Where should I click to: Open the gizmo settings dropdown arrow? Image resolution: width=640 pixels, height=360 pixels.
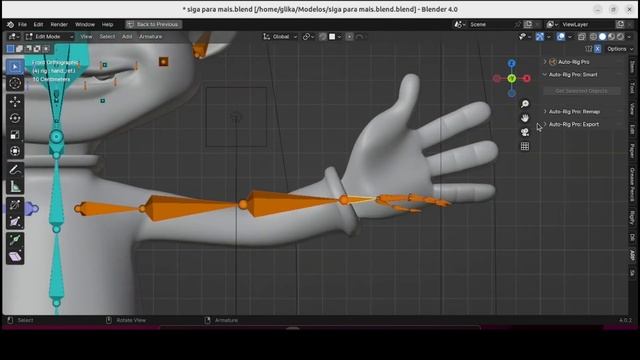549,37
